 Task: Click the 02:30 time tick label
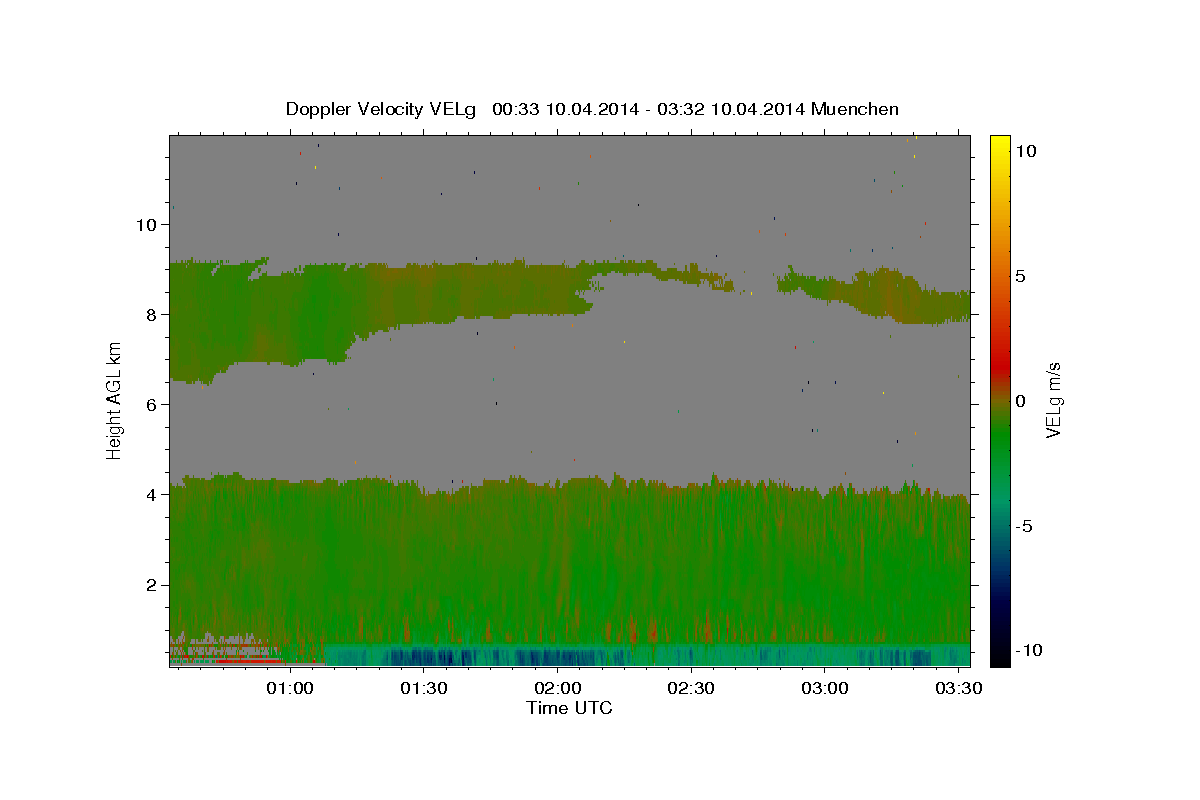pos(691,689)
